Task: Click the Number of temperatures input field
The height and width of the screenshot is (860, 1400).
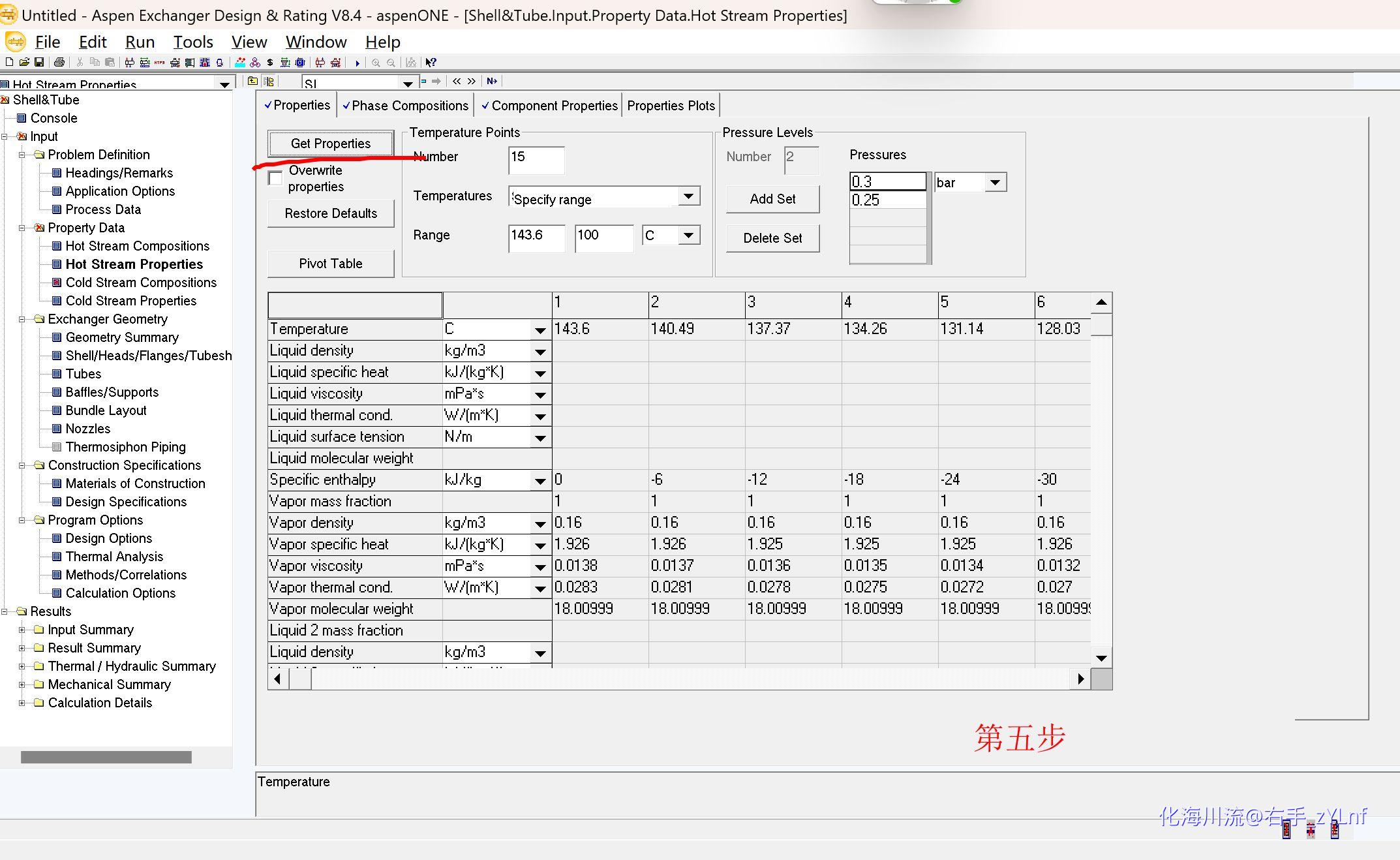Action: pyautogui.click(x=535, y=157)
